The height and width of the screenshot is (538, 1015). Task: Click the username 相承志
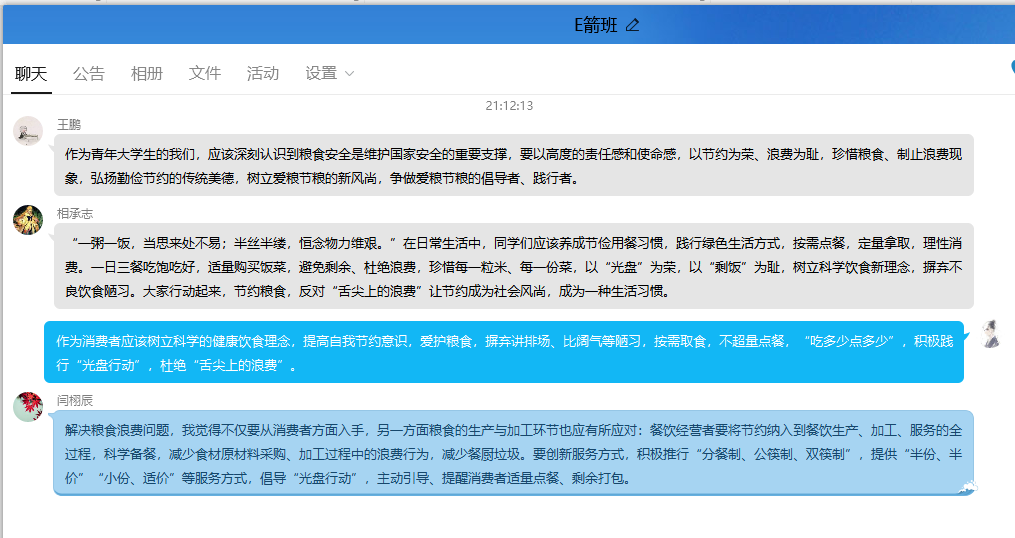click(75, 213)
